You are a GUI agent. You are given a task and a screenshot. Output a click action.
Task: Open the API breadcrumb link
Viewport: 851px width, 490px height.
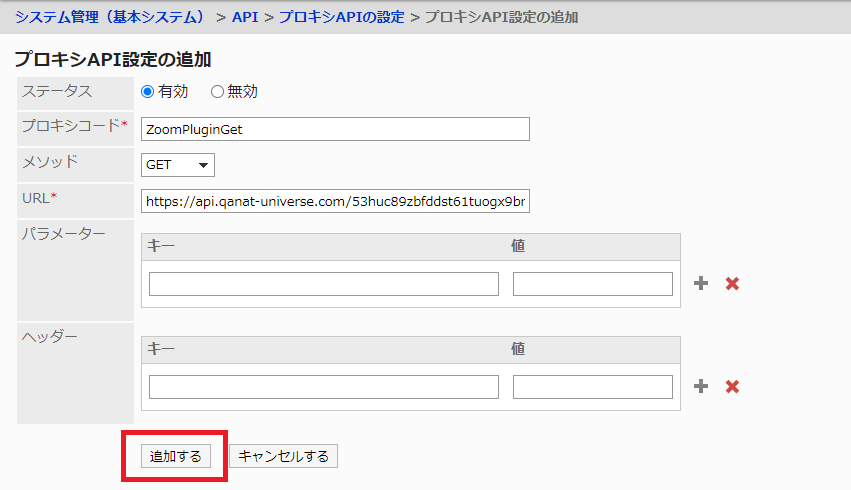click(245, 17)
